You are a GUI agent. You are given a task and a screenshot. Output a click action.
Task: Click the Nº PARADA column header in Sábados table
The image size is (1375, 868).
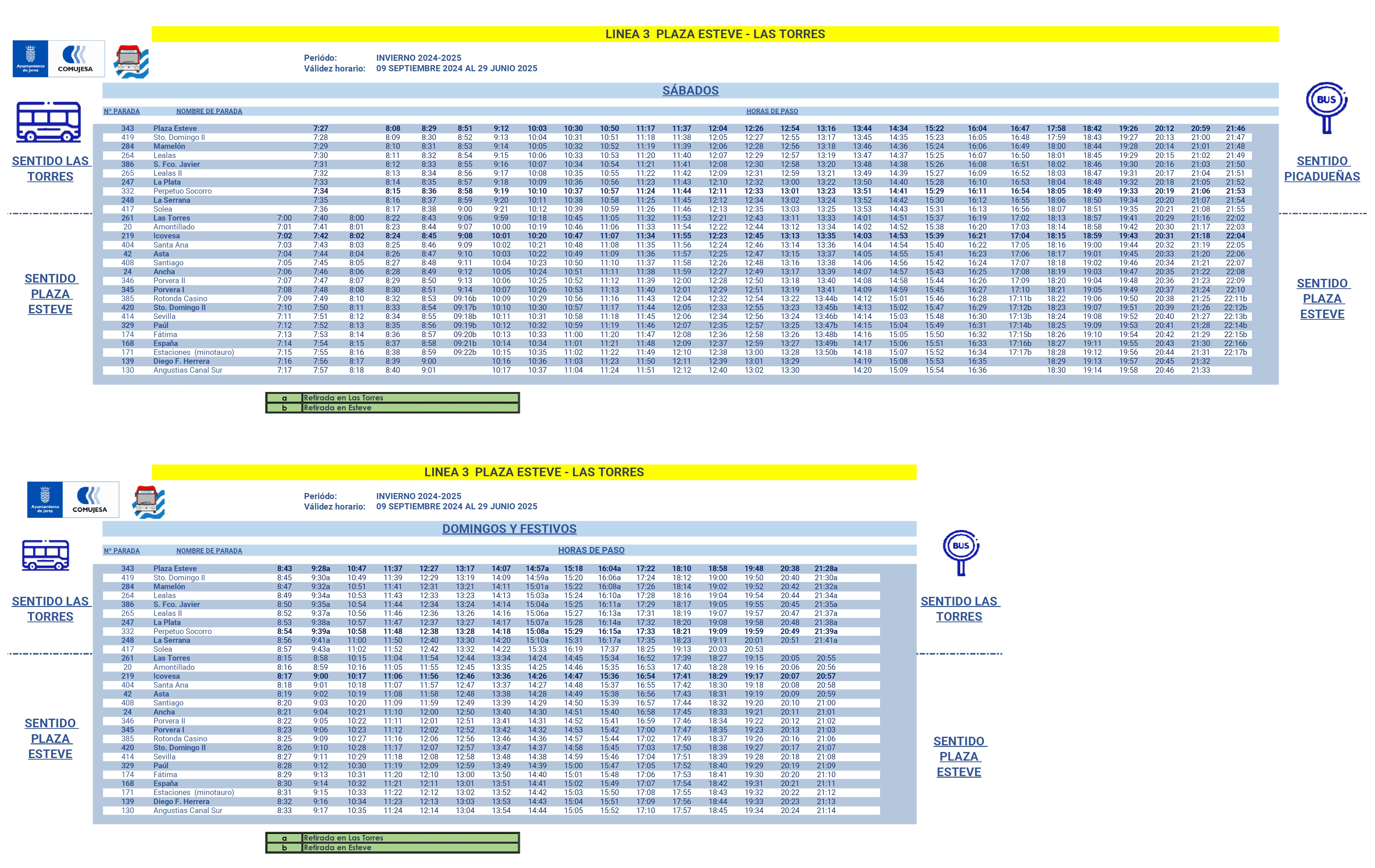pos(122,111)
